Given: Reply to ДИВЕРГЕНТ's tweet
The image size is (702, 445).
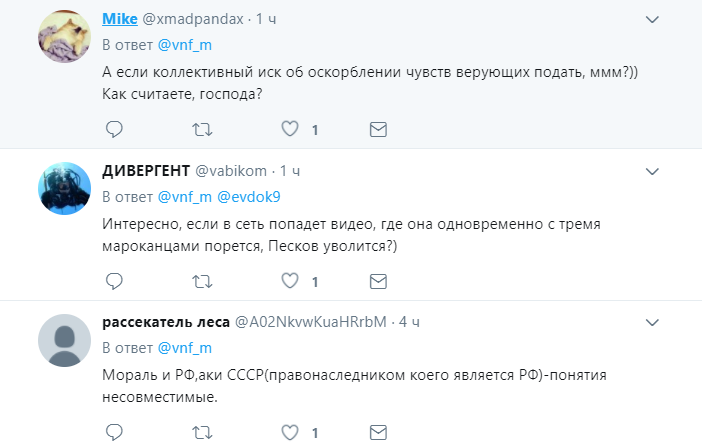Looking at the screenshot, I should [114, 282].
